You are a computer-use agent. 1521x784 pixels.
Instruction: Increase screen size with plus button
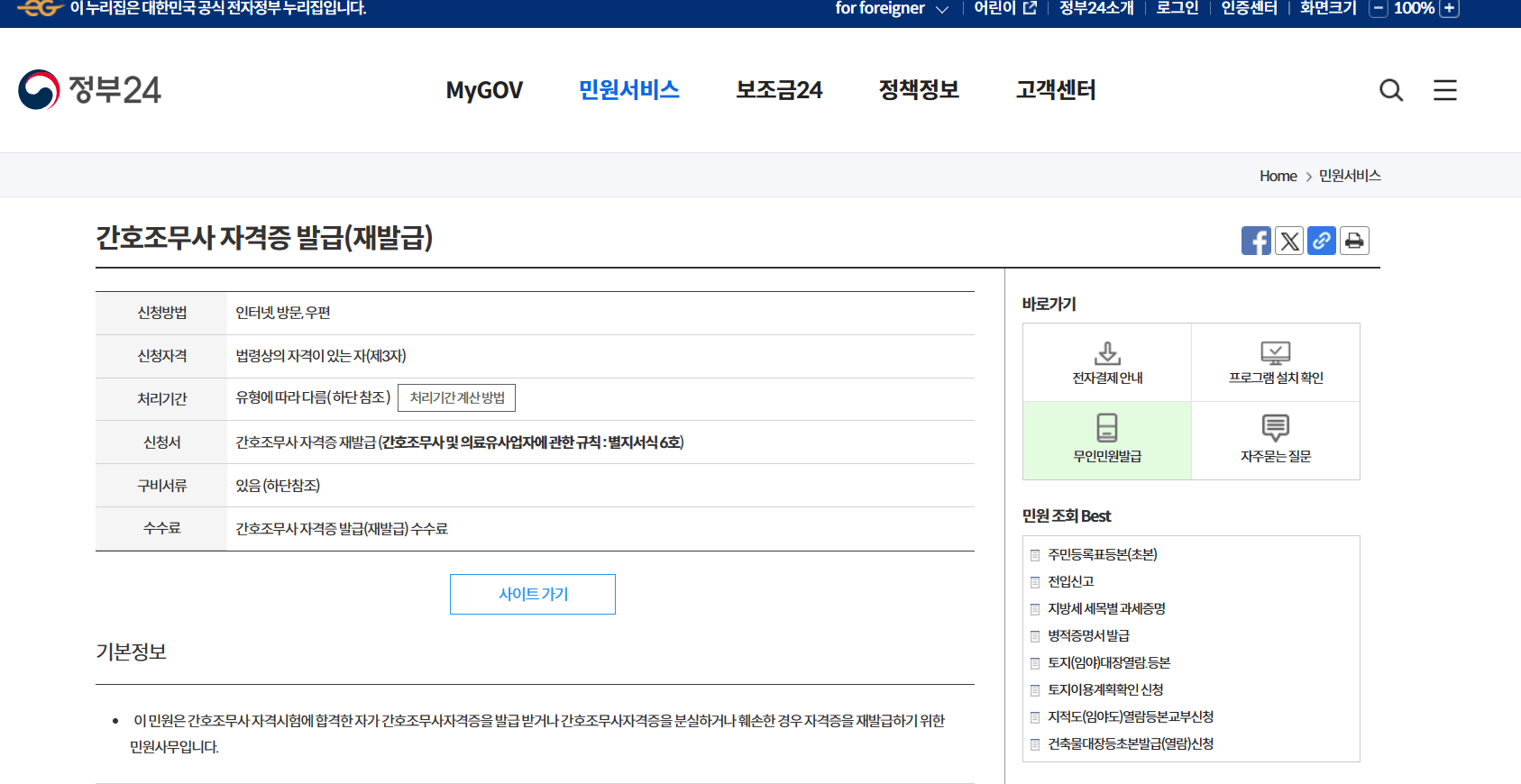click(1449, 8)
